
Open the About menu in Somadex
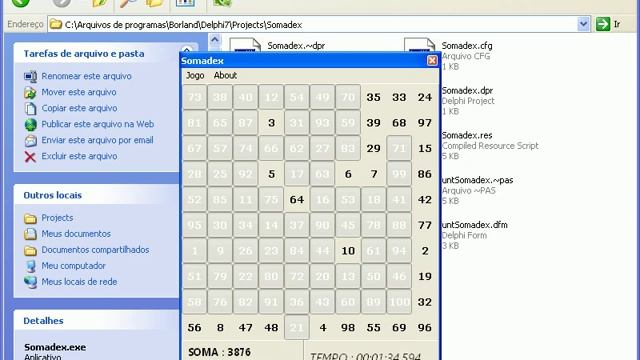point(225,76)
